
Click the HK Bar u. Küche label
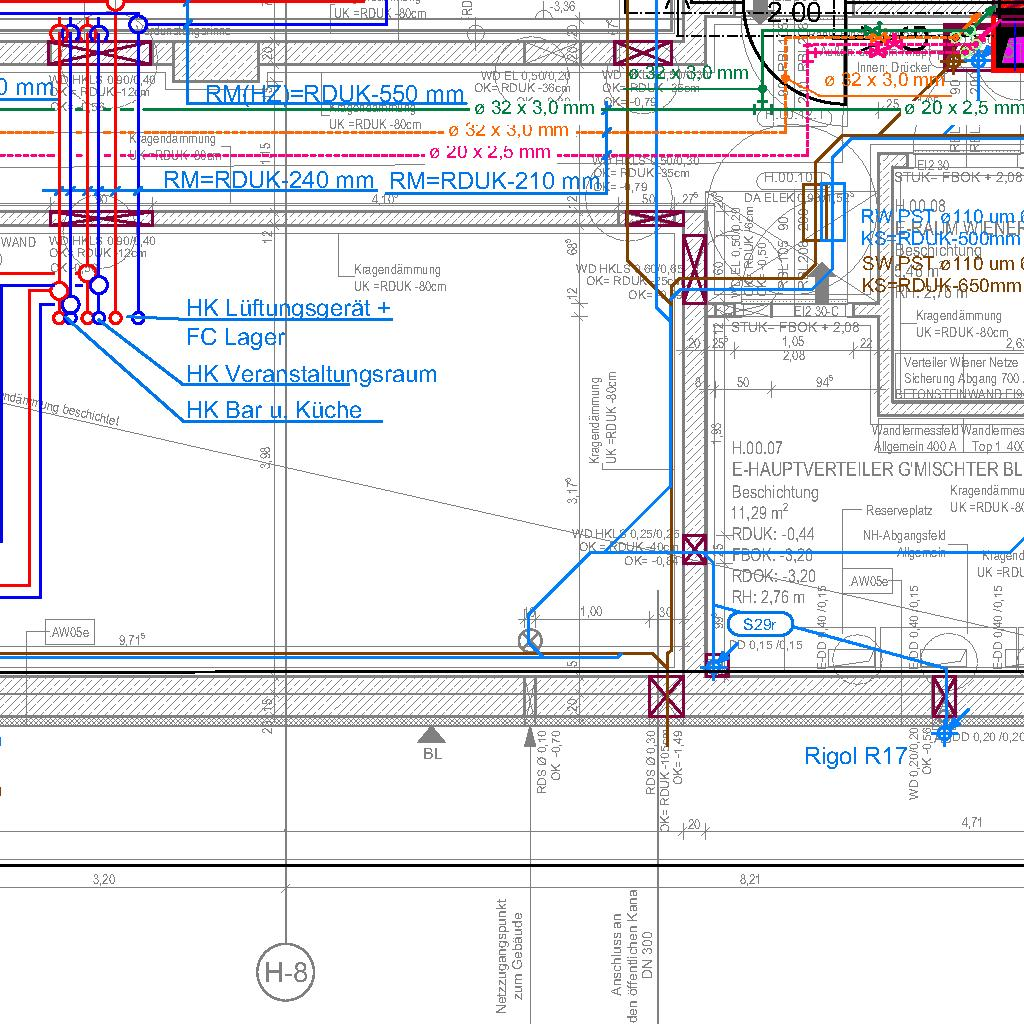pos(274,410)
